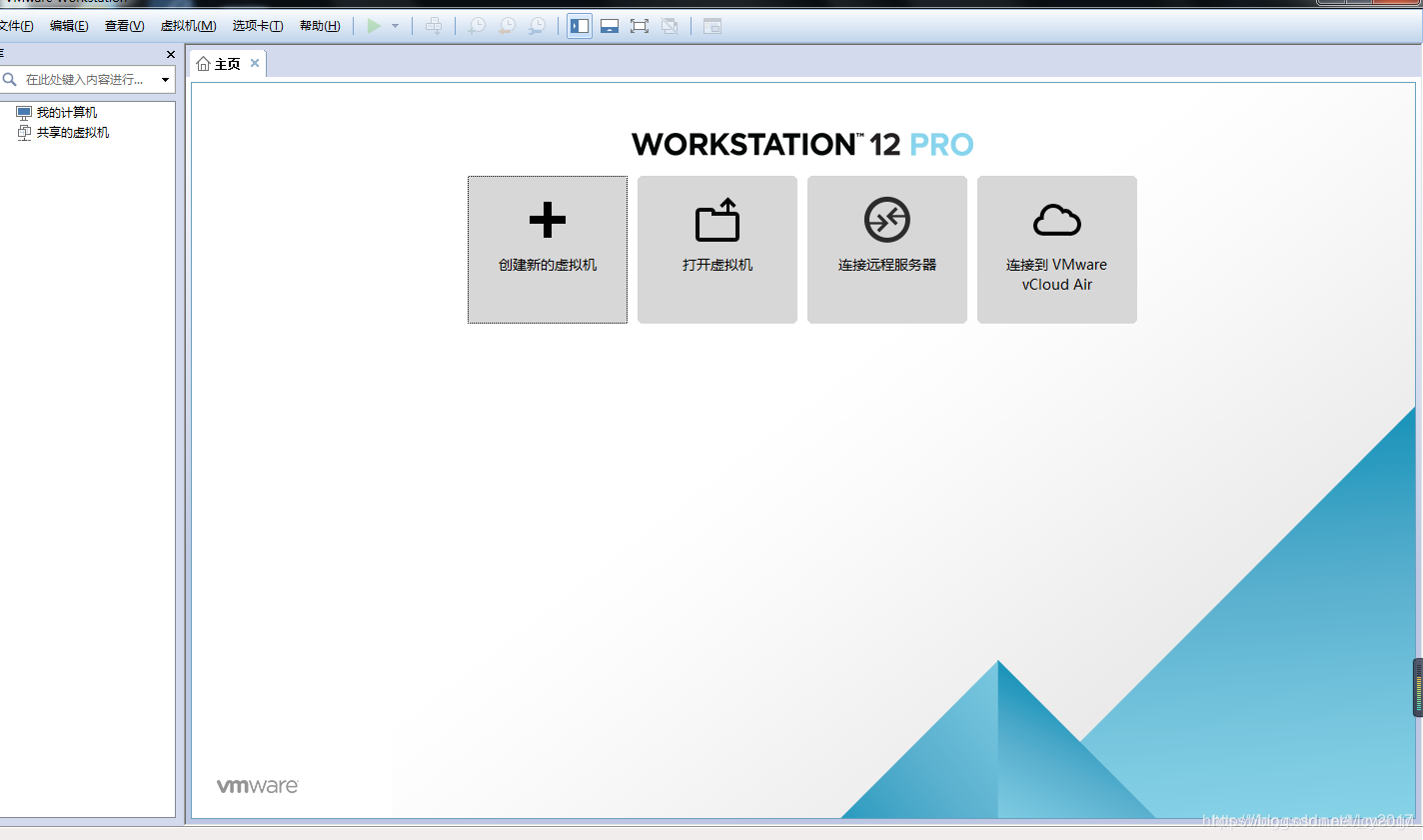
Task: Click the vmware logo at bottom left
Action: [x=258, y=786]
